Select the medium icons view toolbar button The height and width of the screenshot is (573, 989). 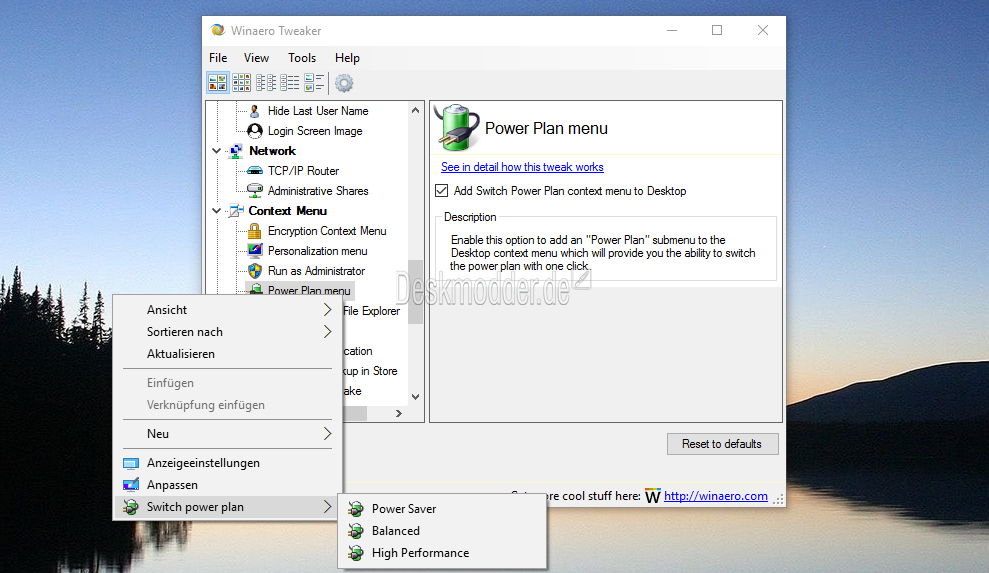242,83
